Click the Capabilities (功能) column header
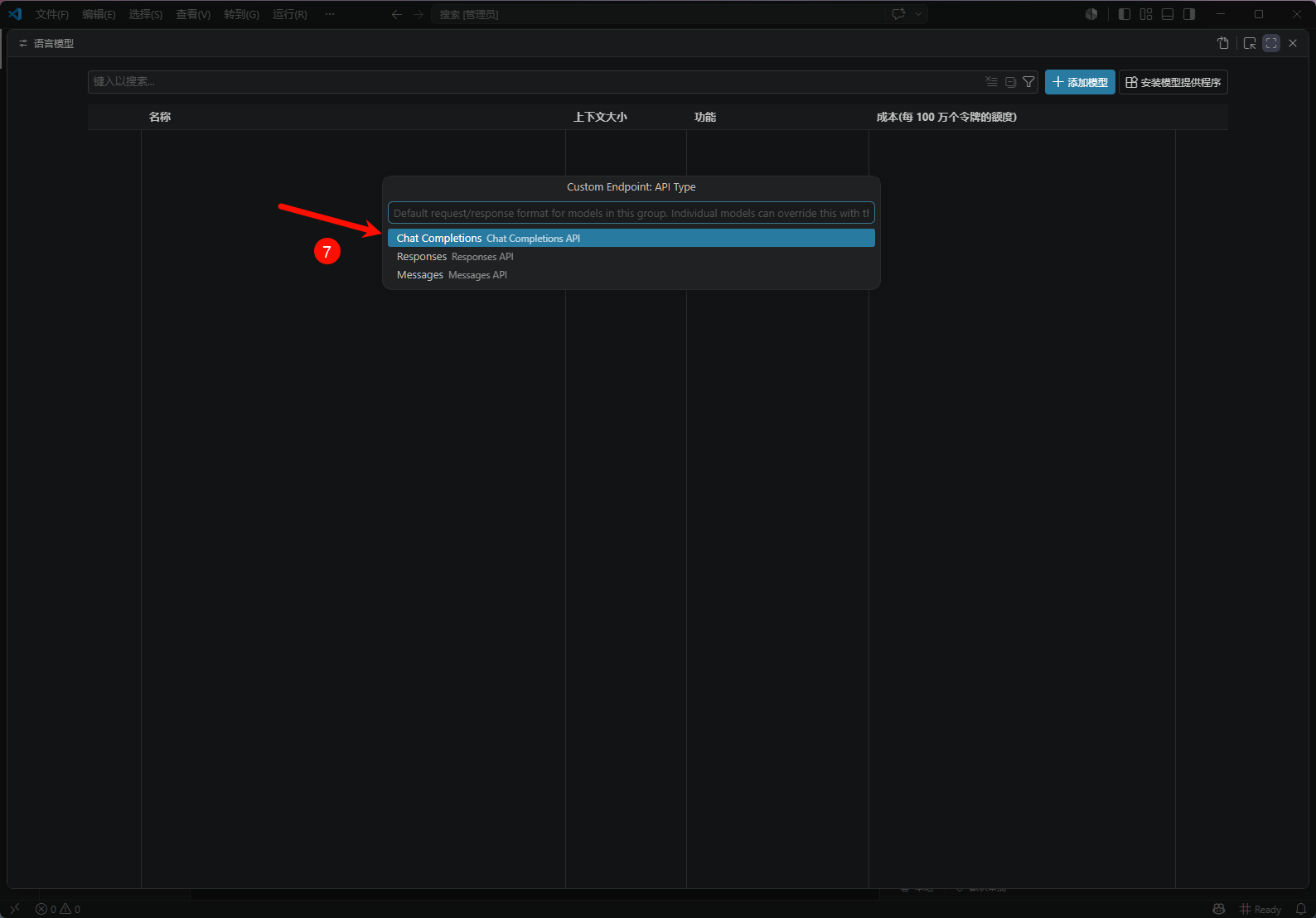The width and height of the screenshot is (1316, 918). [705, 117]
